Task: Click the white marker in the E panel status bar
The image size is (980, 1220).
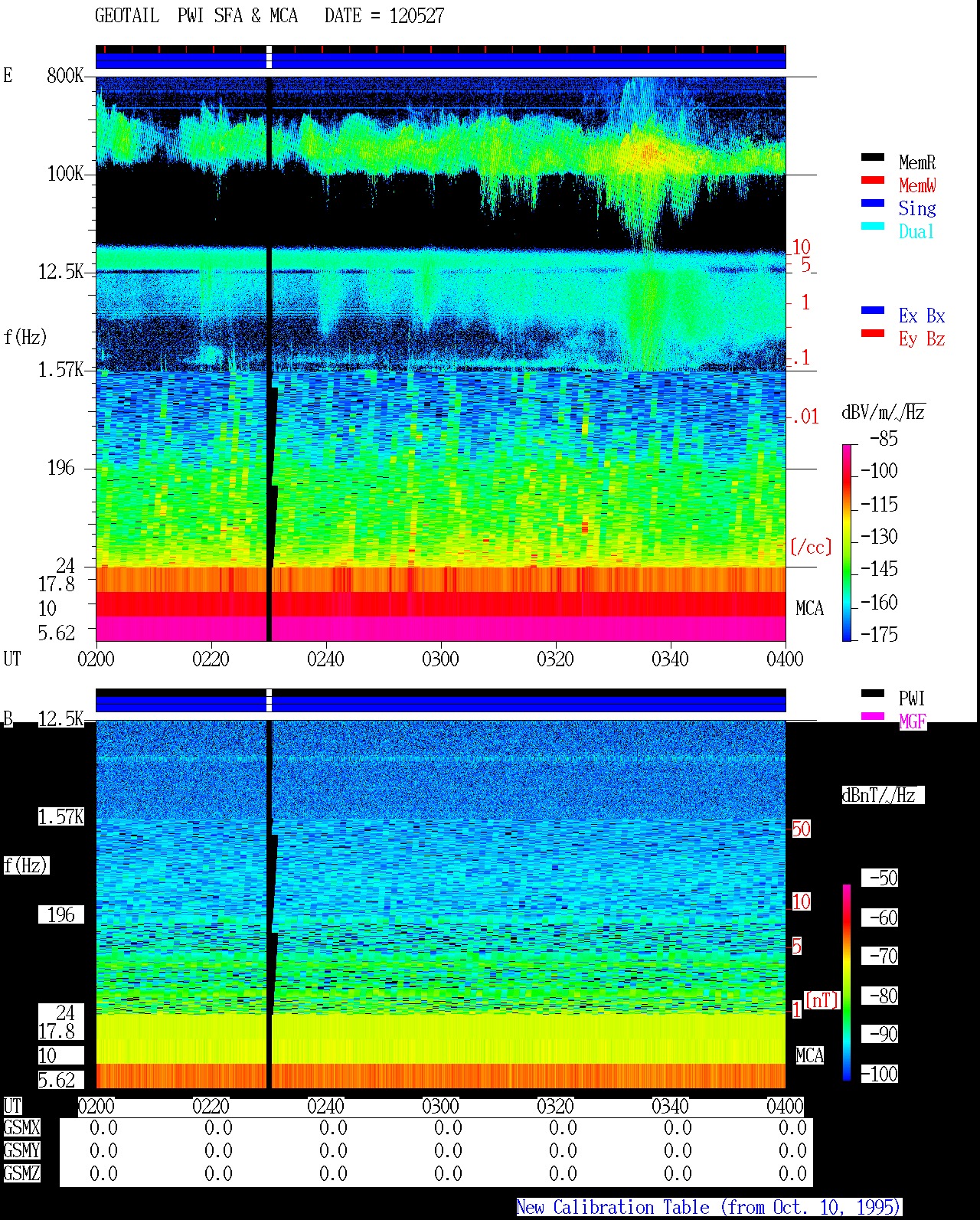Action: pyautogui.click(x=269, y=57)
